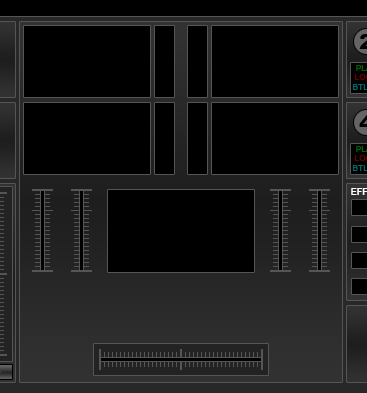Click the deck 4 number badge
Screen dimensions: 367x393
click(361, 123)
